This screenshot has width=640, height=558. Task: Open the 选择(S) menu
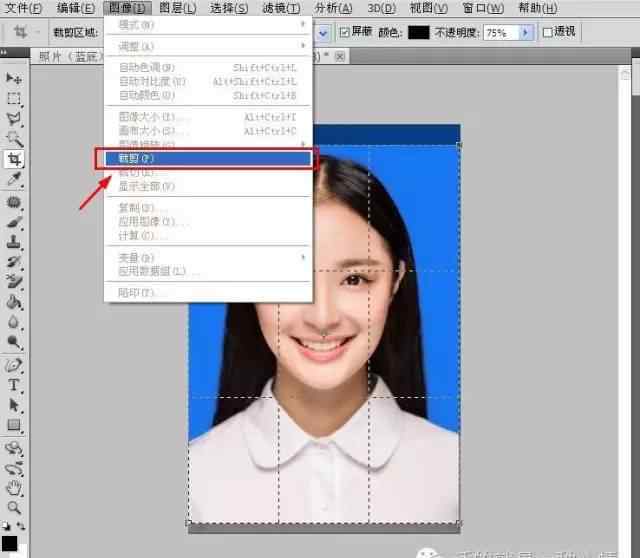[229, 8]
